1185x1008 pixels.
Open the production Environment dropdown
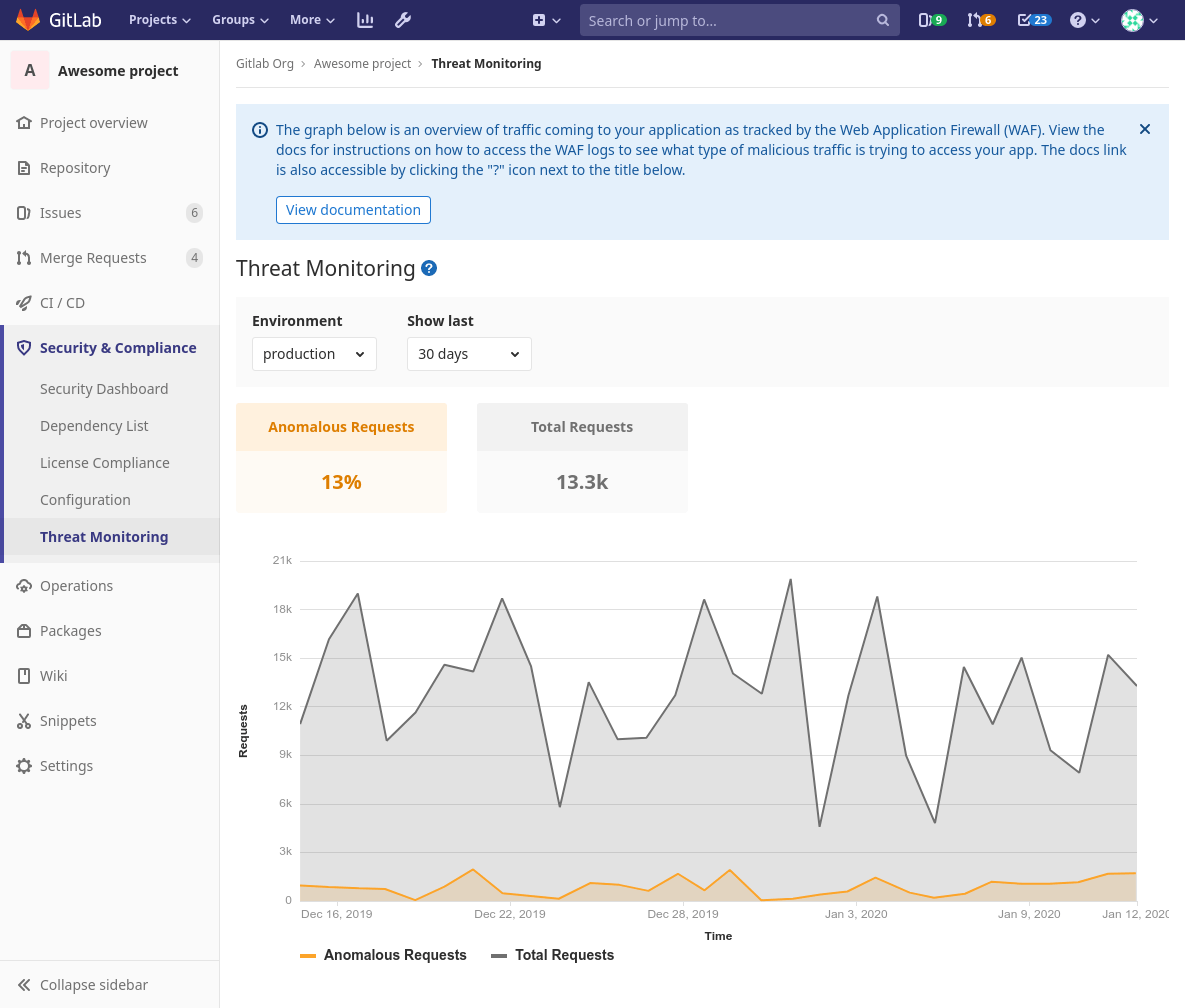coord(314,353)
